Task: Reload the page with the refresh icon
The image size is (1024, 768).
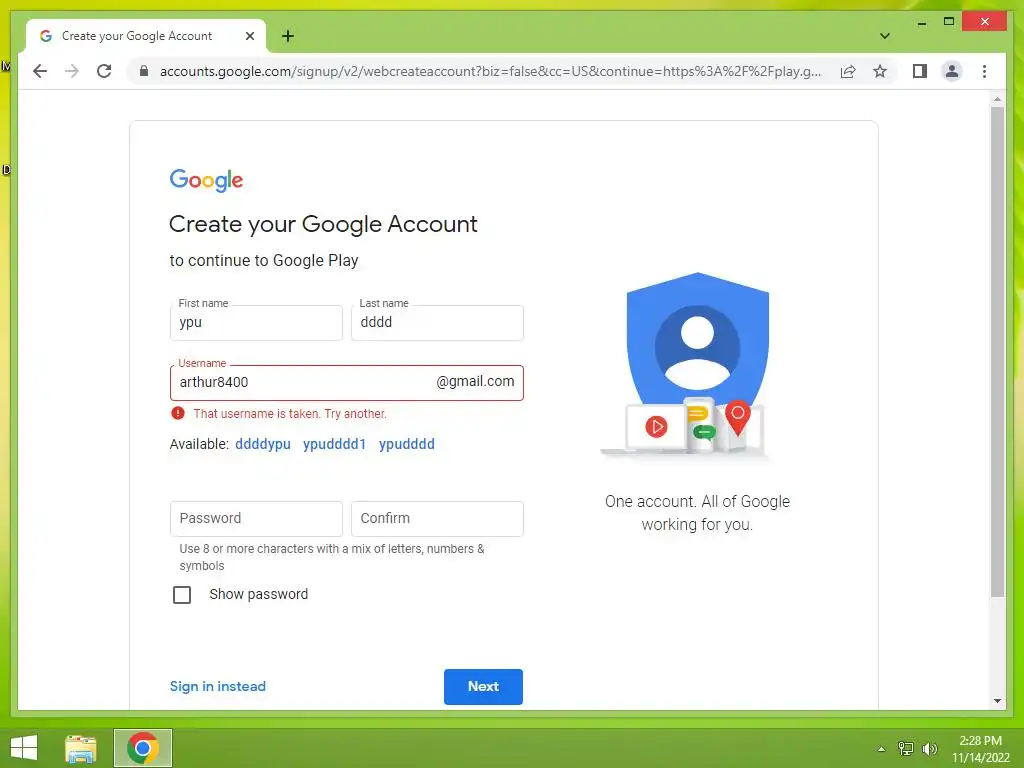Action: pyautogui.click(x=104, y=71)
